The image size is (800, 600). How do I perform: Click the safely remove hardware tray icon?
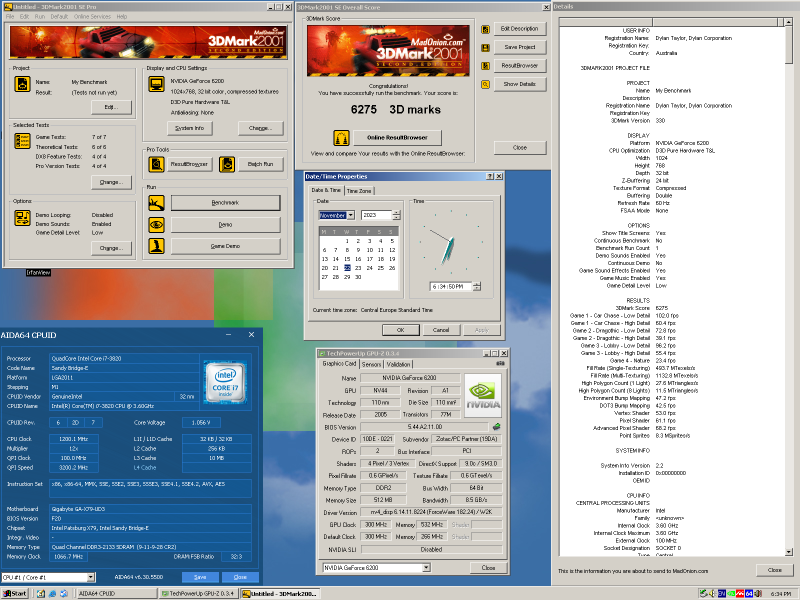[x=704, y=593]
